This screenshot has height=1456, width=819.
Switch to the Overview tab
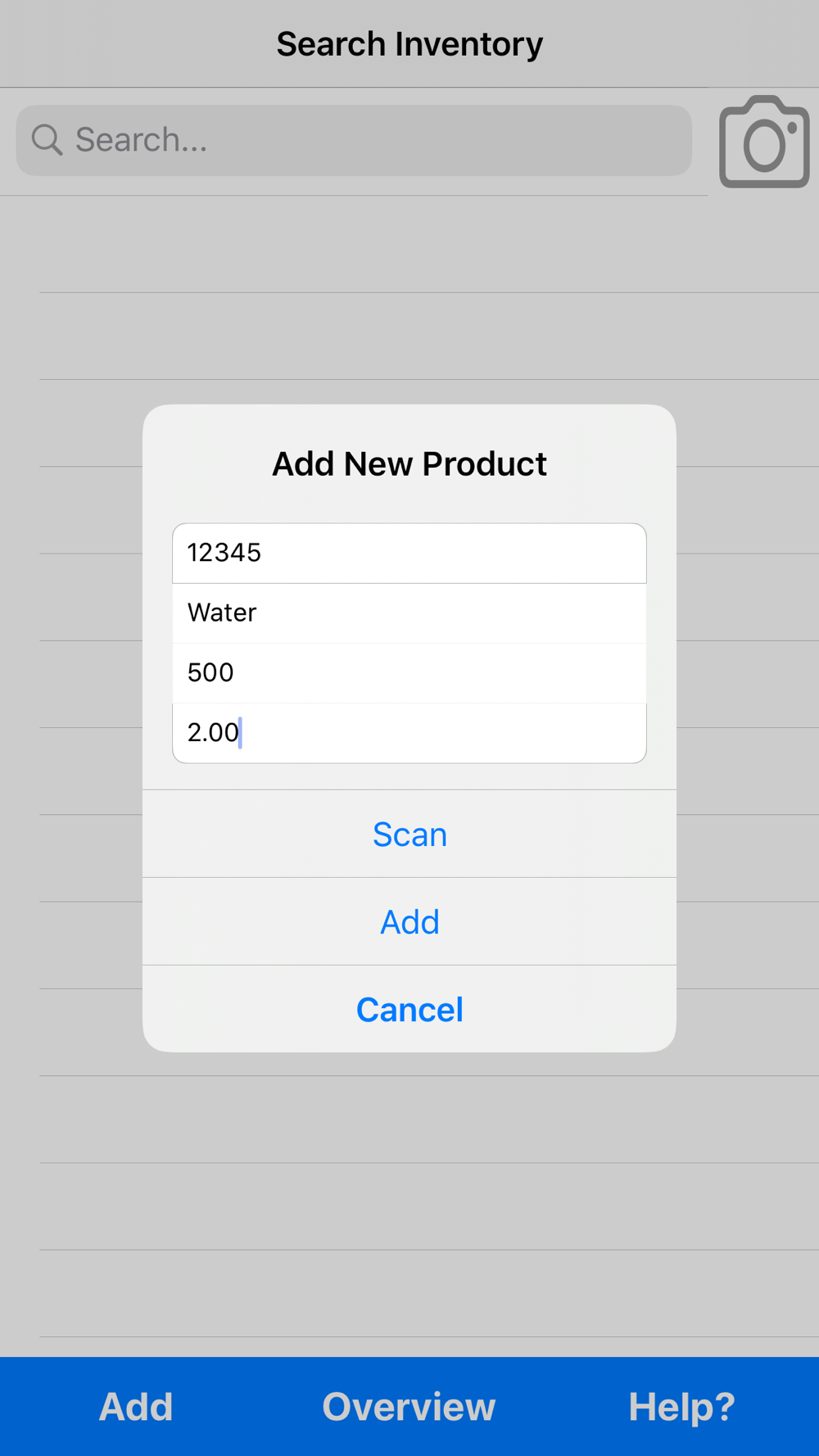pyautogui.click(x=409, y=1407)
